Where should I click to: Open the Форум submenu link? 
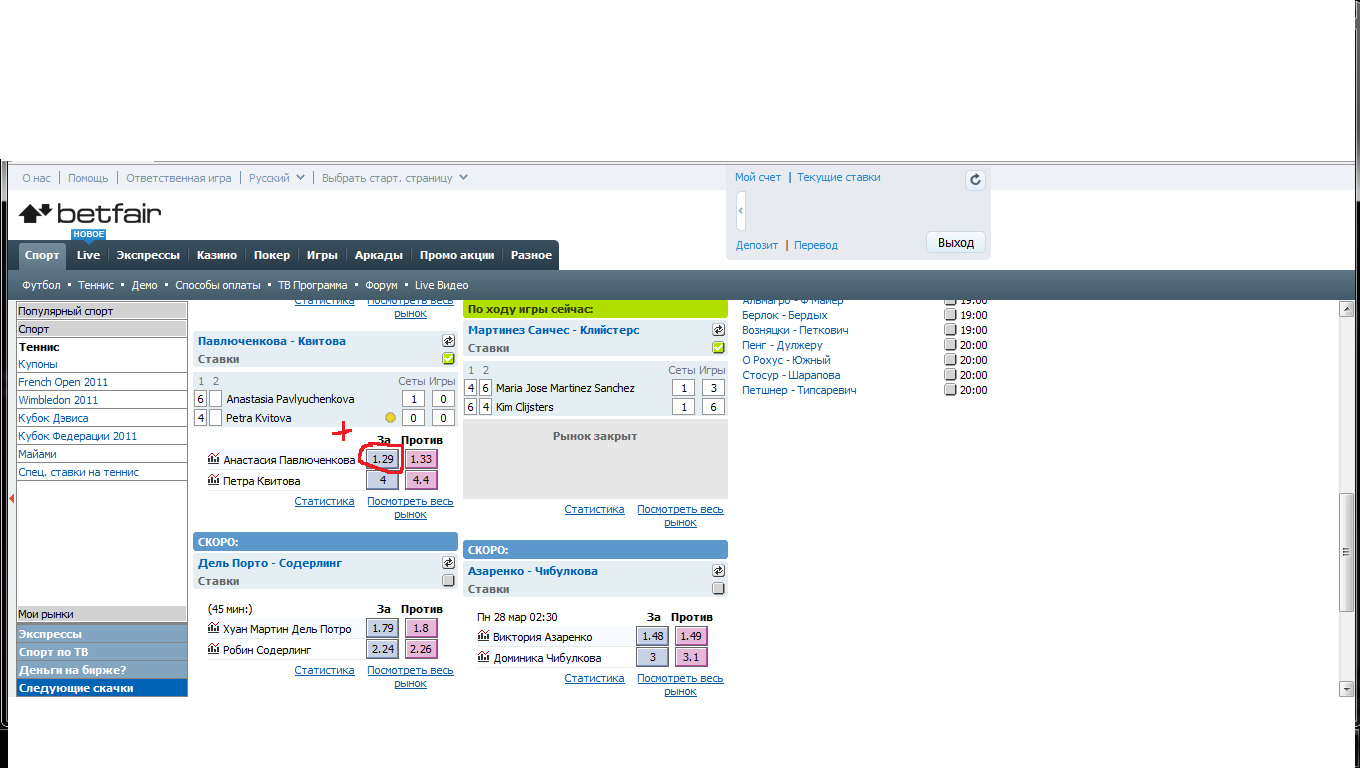tap(381, 285)
